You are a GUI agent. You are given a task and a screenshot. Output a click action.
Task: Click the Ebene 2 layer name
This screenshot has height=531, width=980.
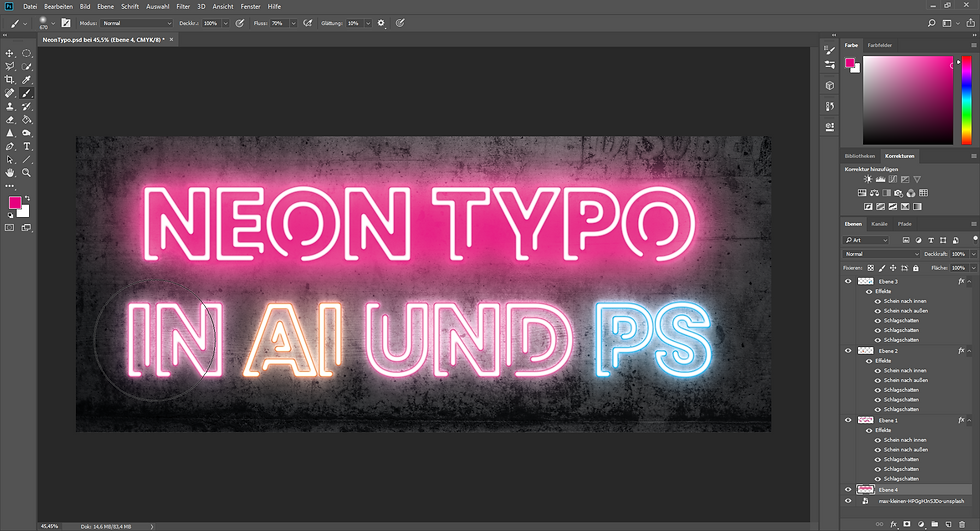[x=888, y=351]
